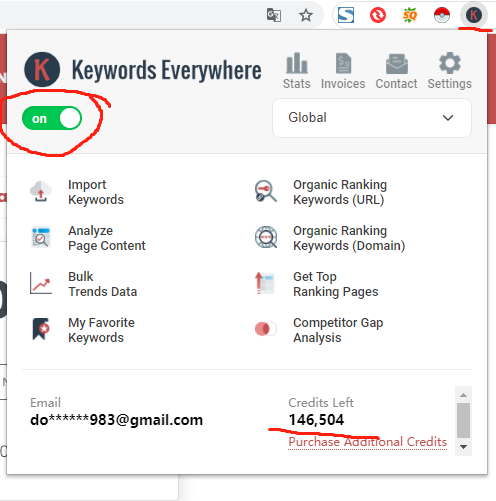Click the Analyze Page Content icon

pyautogui.click(x=41, y=237)
